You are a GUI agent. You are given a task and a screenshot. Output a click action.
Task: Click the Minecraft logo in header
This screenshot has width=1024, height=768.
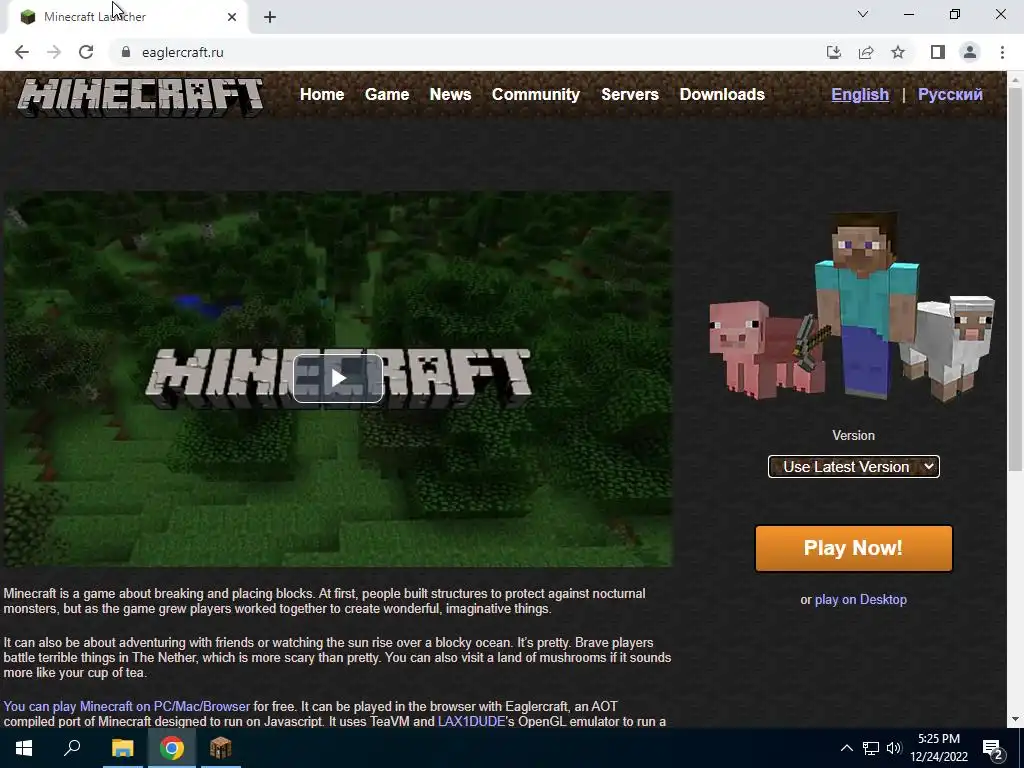(x=140, y=97)
